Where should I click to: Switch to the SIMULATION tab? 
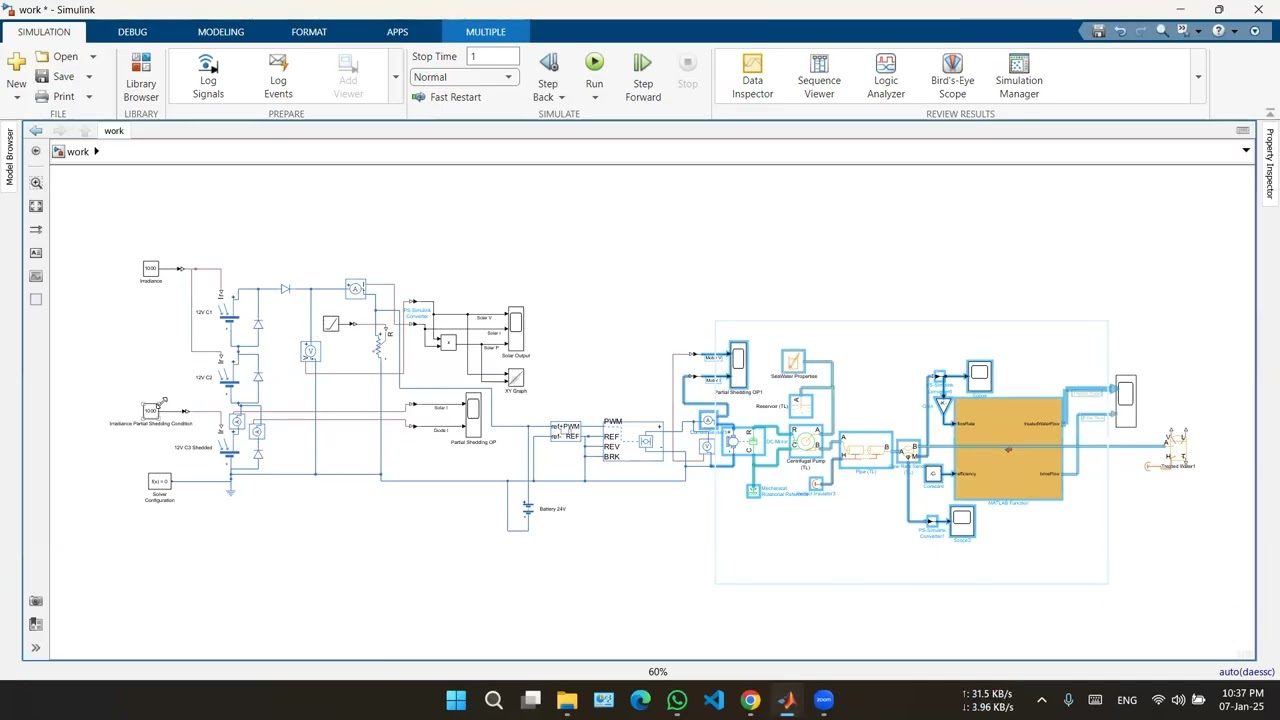pyautogui.click(x=43, y=32)
